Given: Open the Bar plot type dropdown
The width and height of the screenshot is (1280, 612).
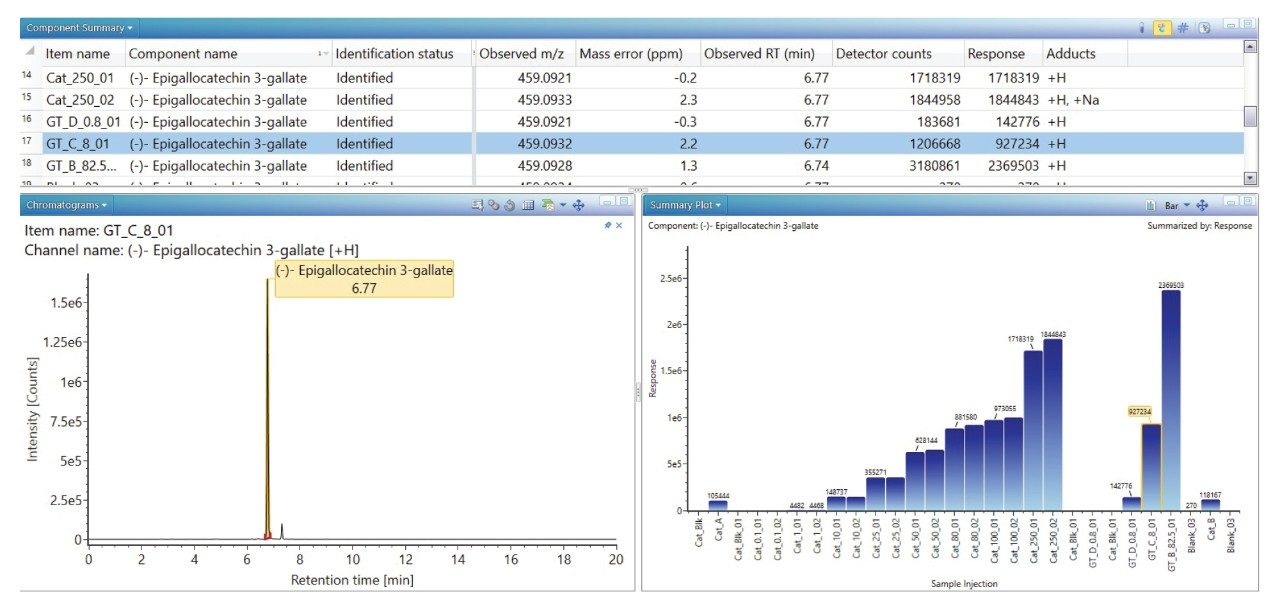Looking at the screenshot, I should pos(1178,205).
